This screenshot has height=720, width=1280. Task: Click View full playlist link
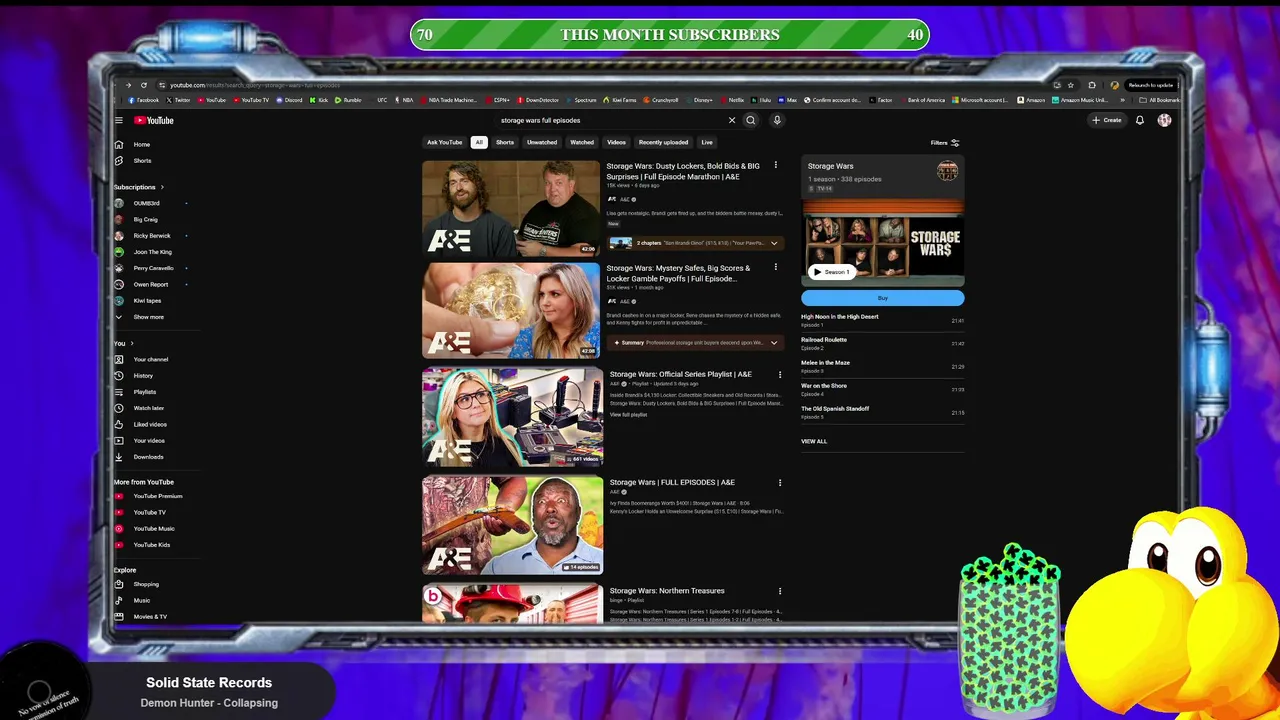coord(629,415)
